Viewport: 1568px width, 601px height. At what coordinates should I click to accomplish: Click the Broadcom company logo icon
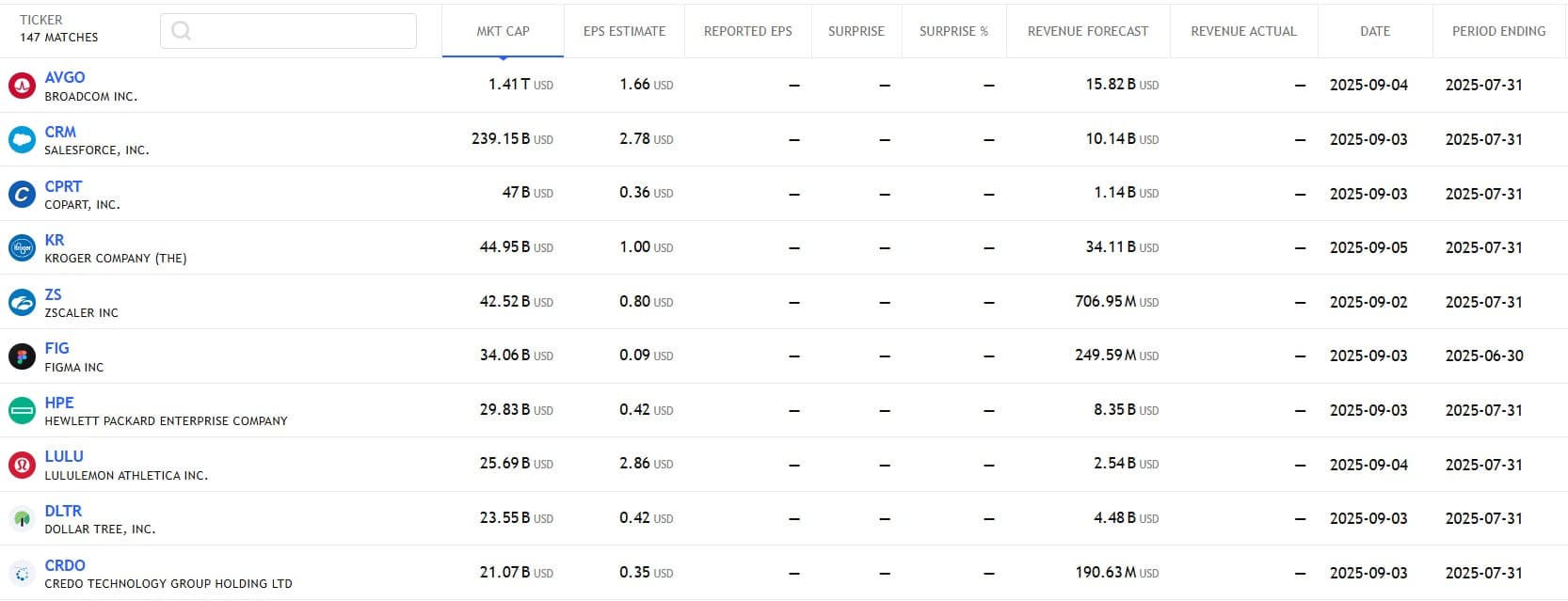pos(22,86)
